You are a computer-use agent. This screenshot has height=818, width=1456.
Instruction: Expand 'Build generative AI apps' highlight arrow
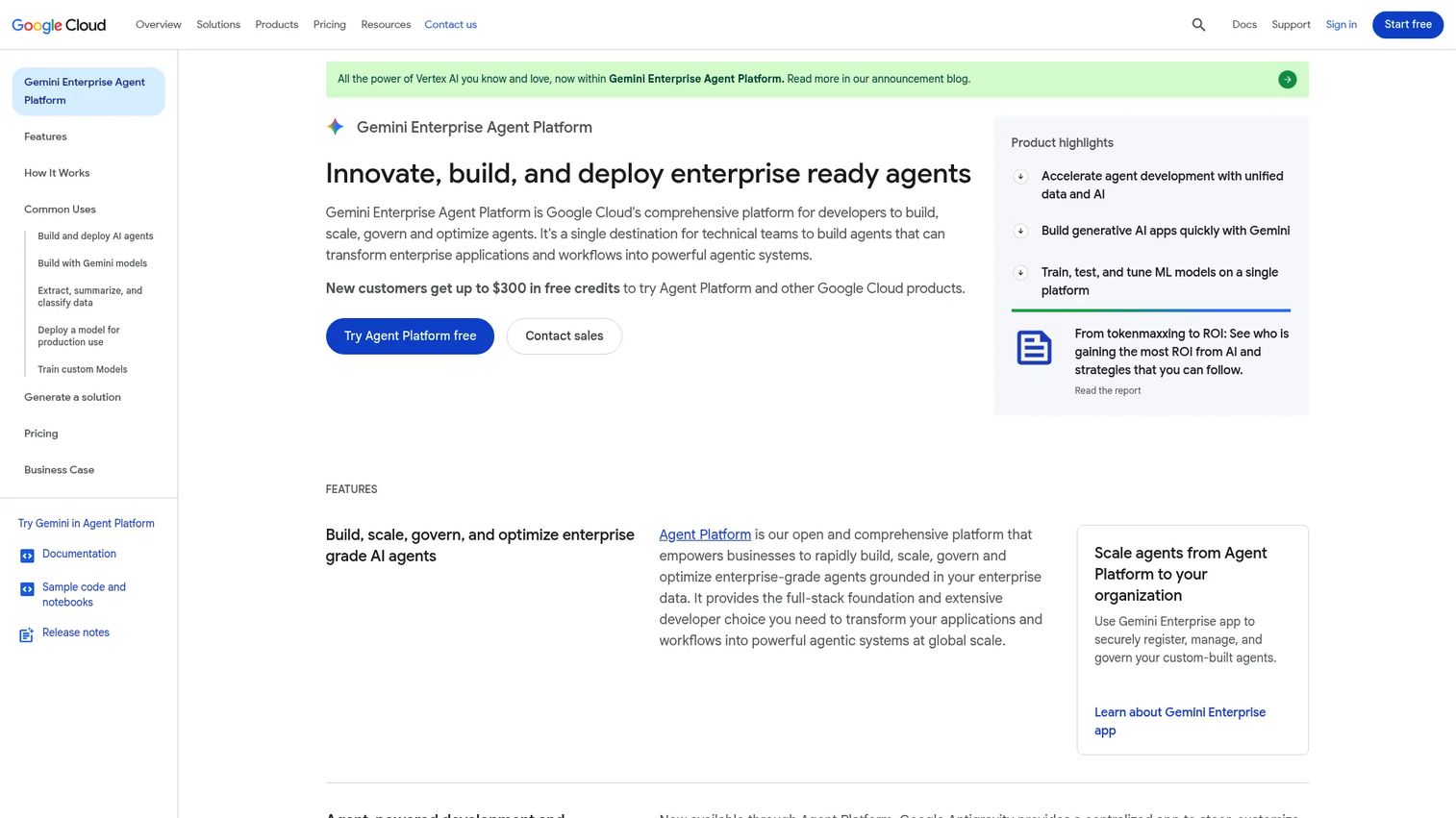click(1020, 232)
